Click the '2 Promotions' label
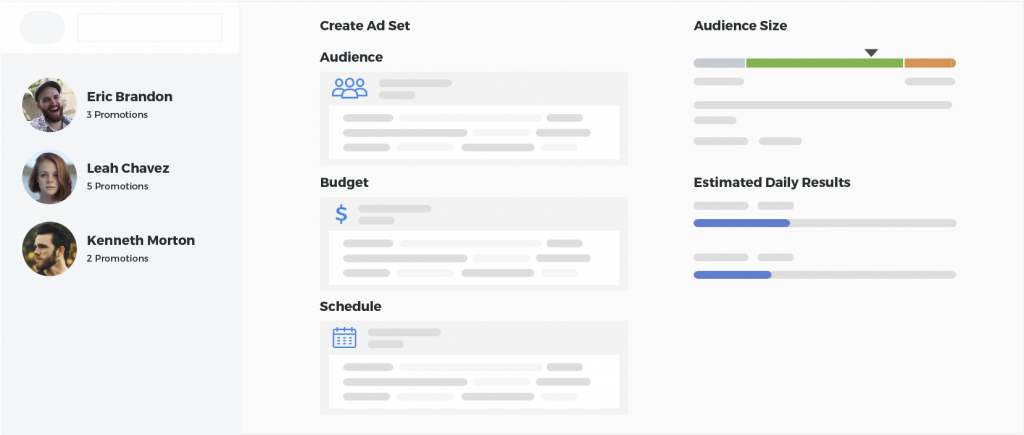This screenshot has width=1024, height=435. coord(118,259)
